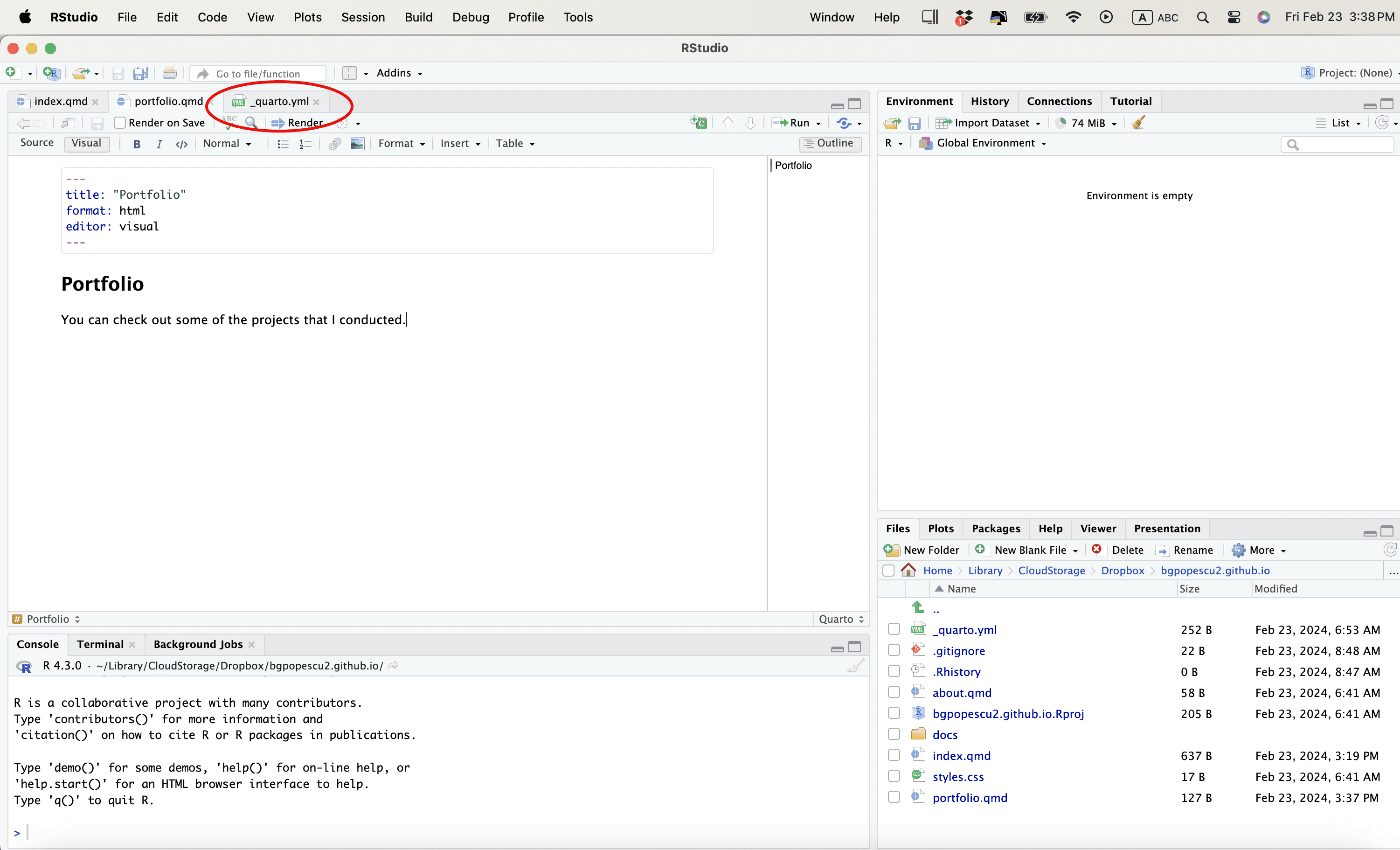Open the portfolio.qmd file link
The width and height of the screenshot is (1400, 850).
tap(969, 798)
